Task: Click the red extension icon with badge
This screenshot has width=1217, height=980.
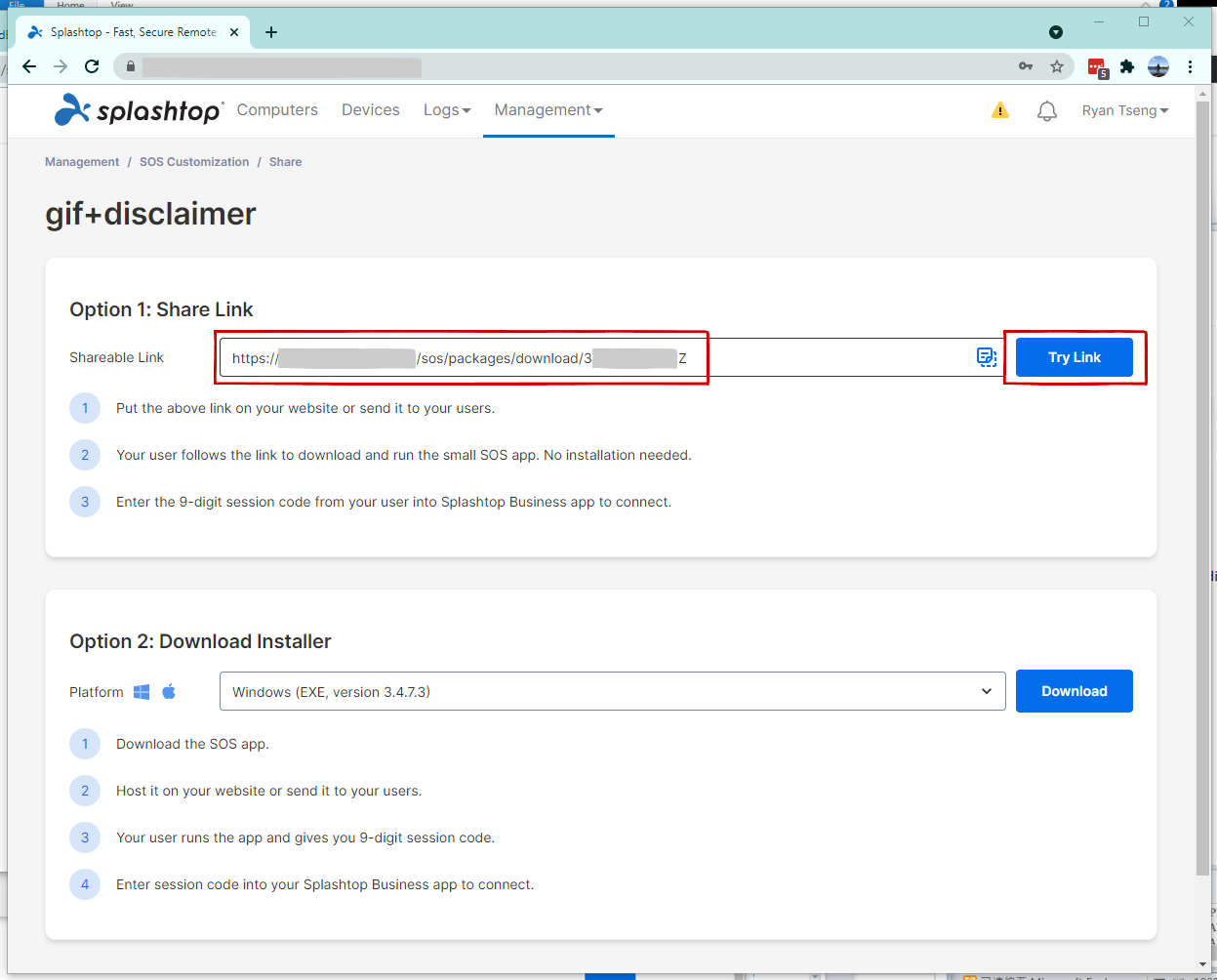Action: coord(1098,67)
